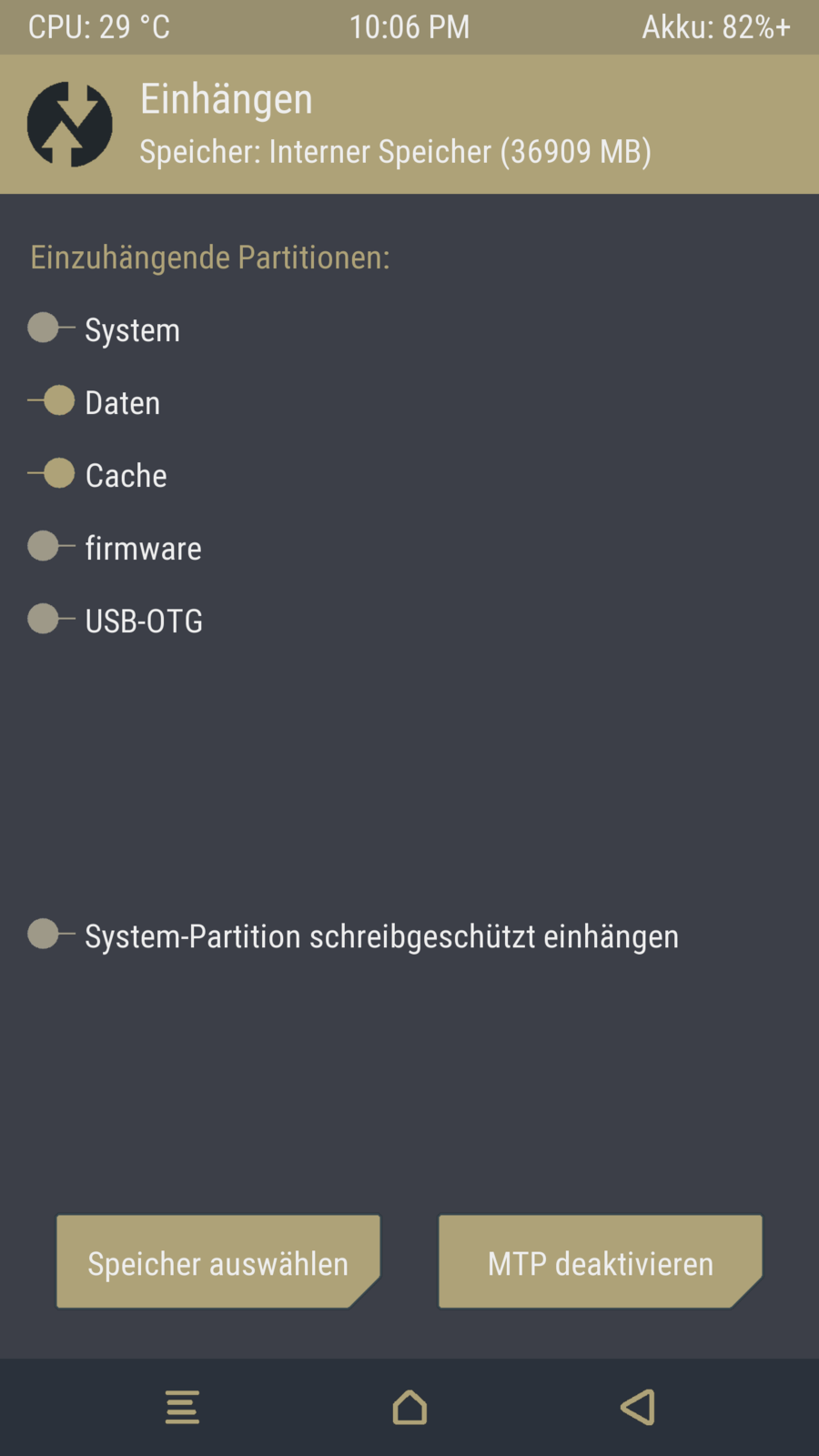Enable read-only System-Partition mount switch
The image size is (819, 1456).
coord(51,934)
